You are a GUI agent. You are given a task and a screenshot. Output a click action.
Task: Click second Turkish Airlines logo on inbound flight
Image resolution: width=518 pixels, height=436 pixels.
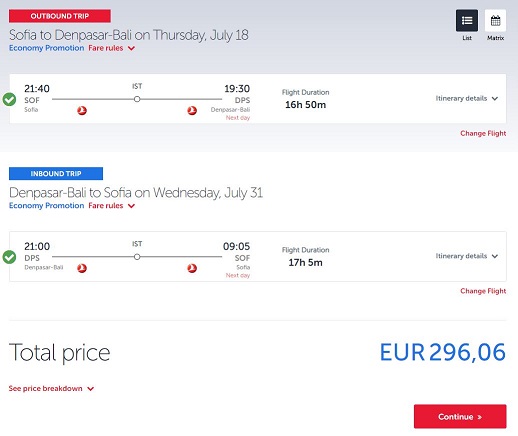pos(192,268)
